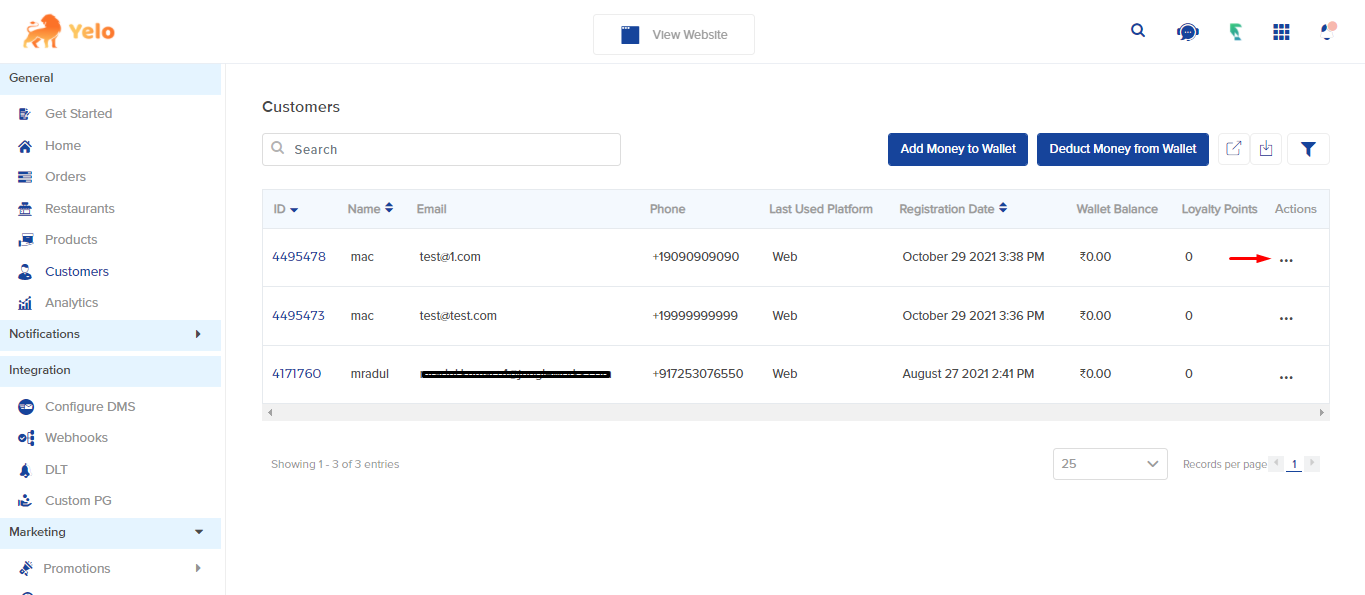Click the Promotions megaphone icon
The height and width of the screenshot is (595, 1365).
coord(26,568)
